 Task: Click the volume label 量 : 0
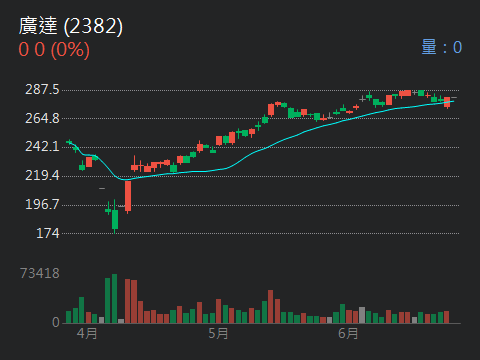[442, 47]
